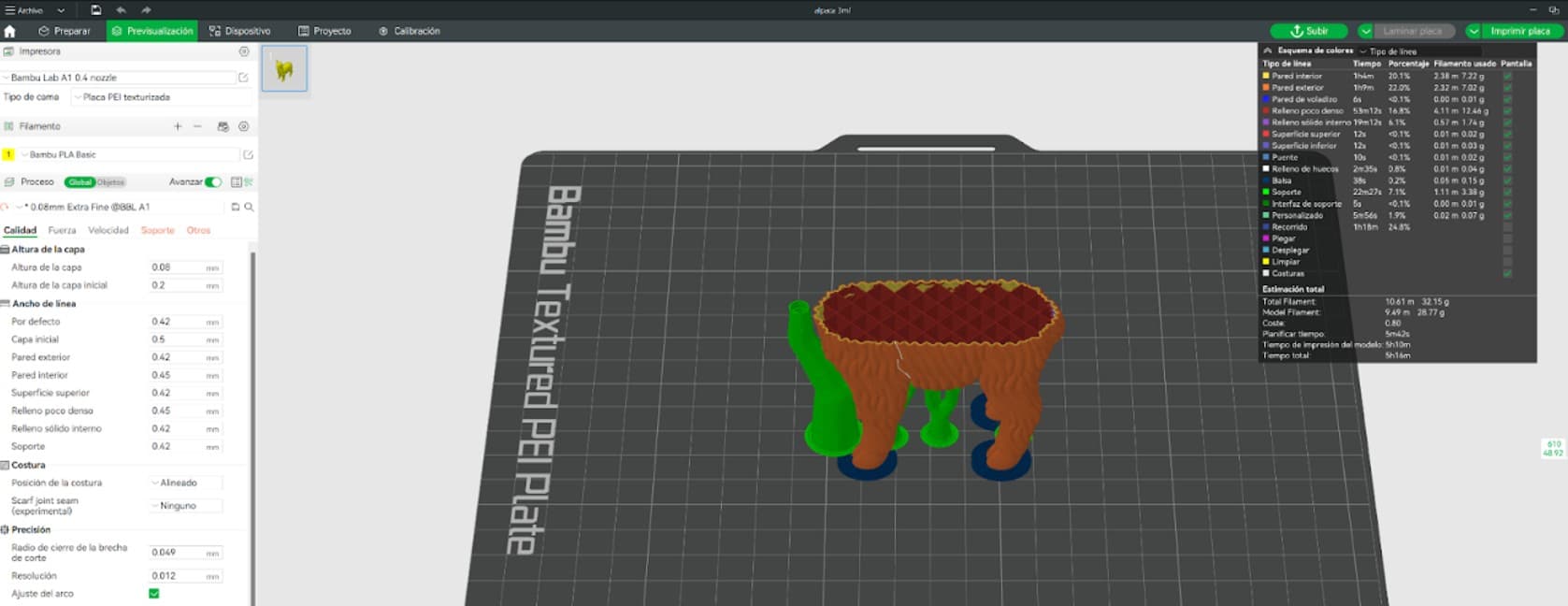
Task: Open the process settings comparison icon
Action: [249, 182]
